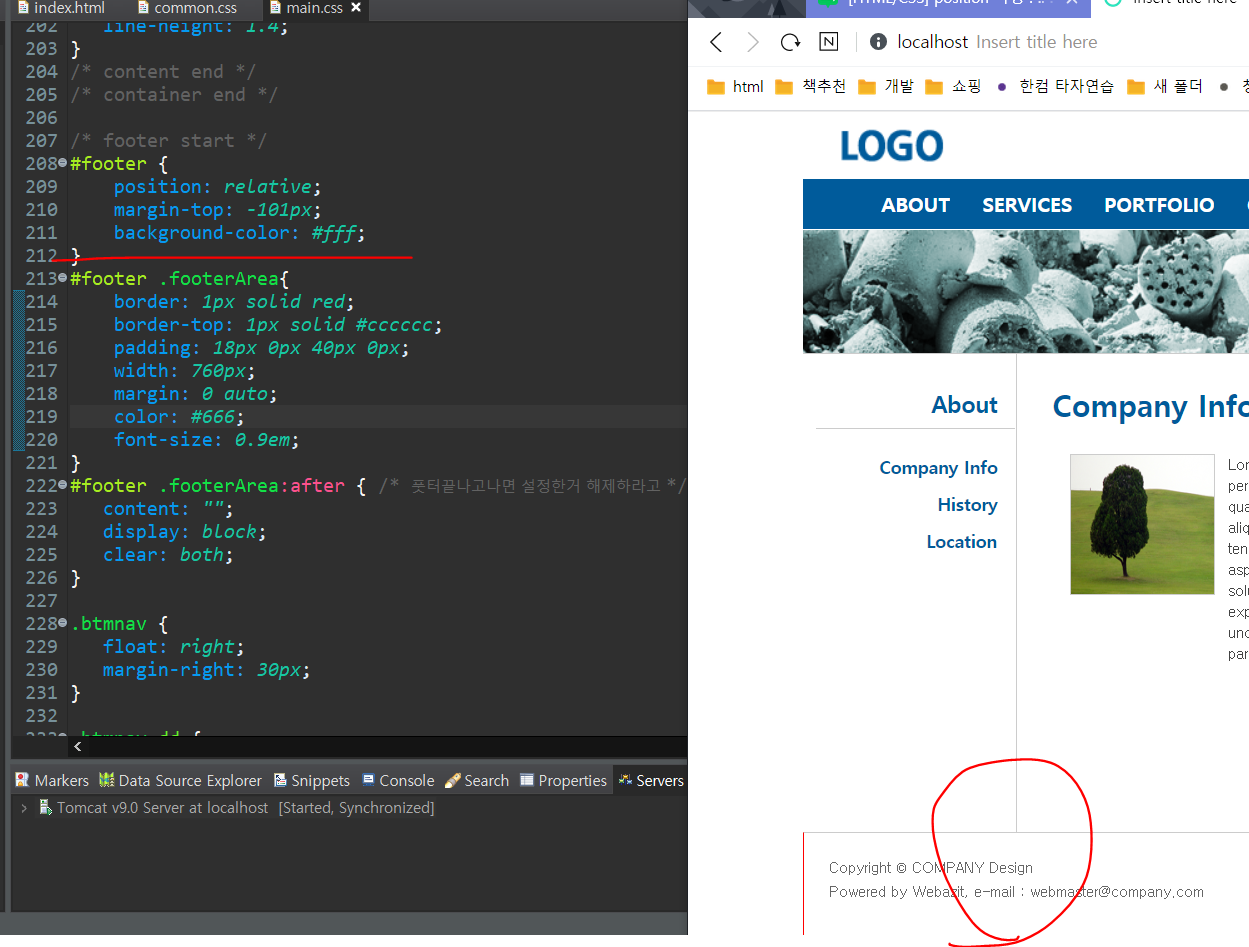Expand the Tomcat v9.0 Server entry
This screenshot has height=947, width=1249.
click(x=24, y=807)
